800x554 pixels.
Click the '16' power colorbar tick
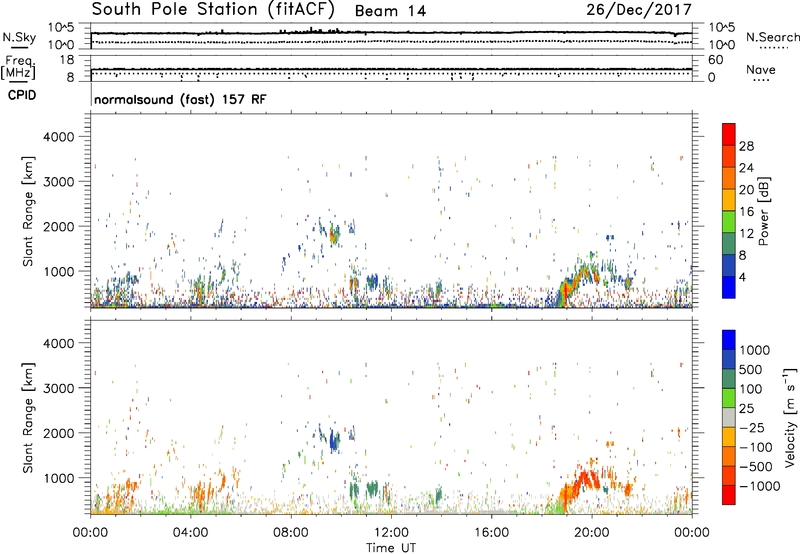coord(746,212)
